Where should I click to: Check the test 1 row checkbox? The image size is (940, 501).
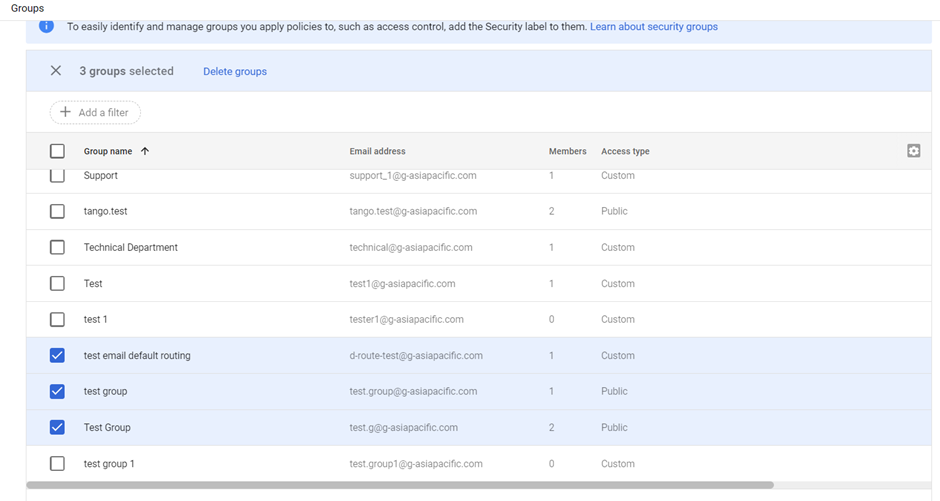(x=57, y=319)
